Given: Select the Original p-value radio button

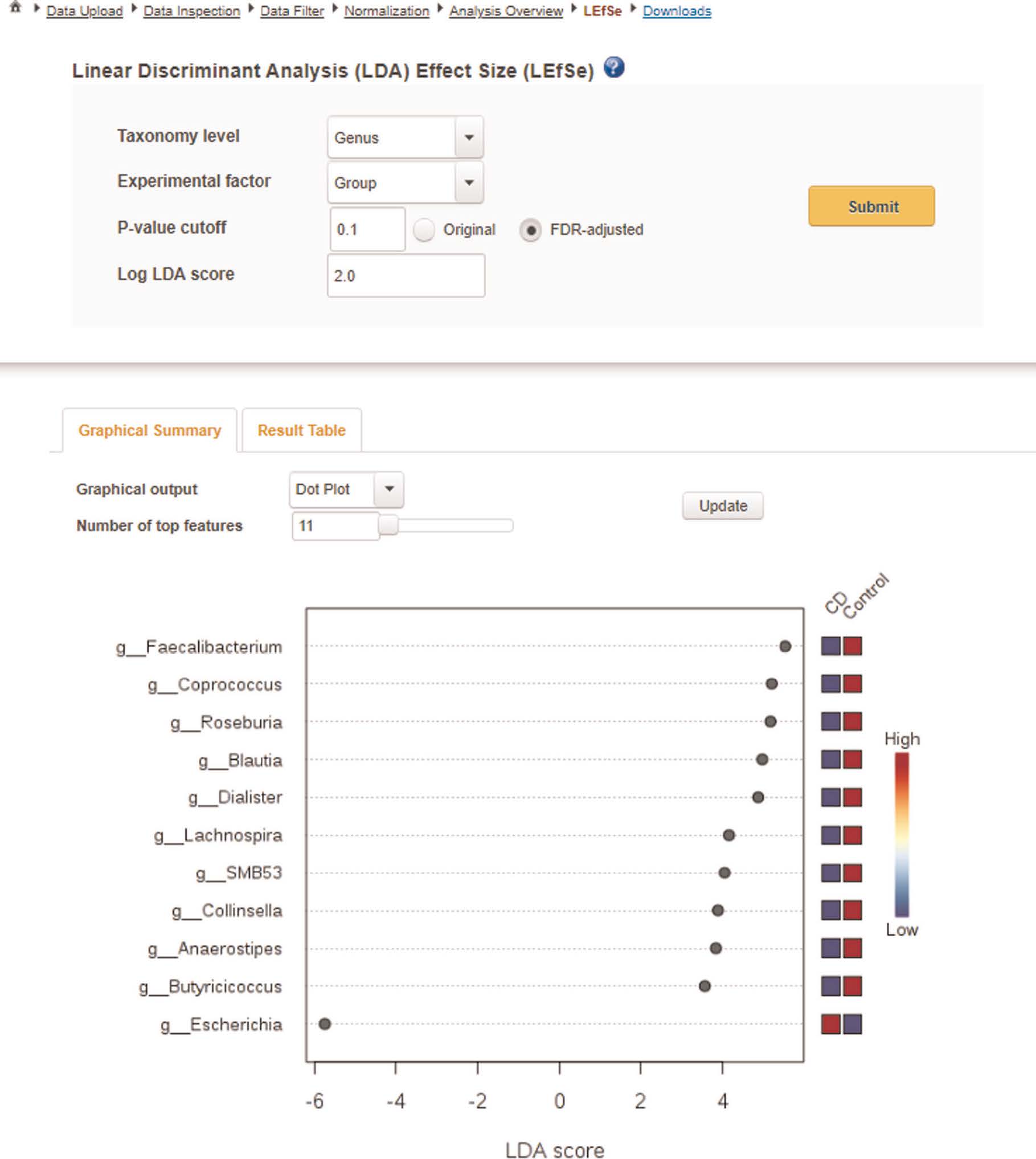Looking at the screenshot, I should [x=424, y=230].
